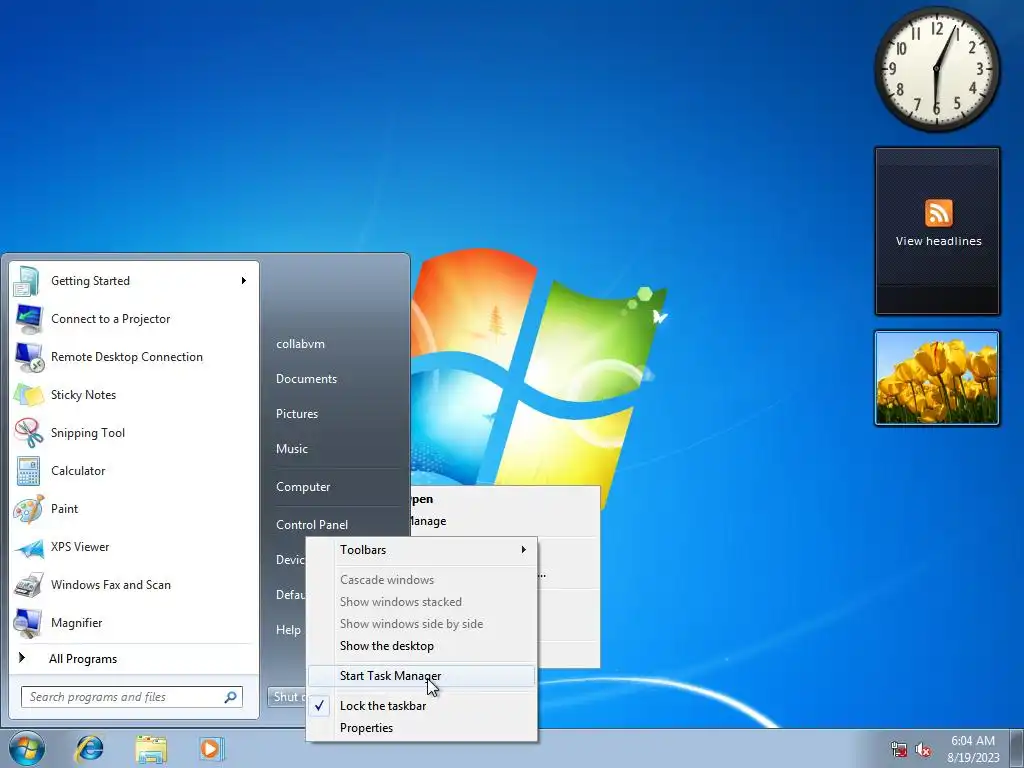1024x768 pixels.
Task: Open Paint from the Start menu
Action: click(x=134, y=508)
